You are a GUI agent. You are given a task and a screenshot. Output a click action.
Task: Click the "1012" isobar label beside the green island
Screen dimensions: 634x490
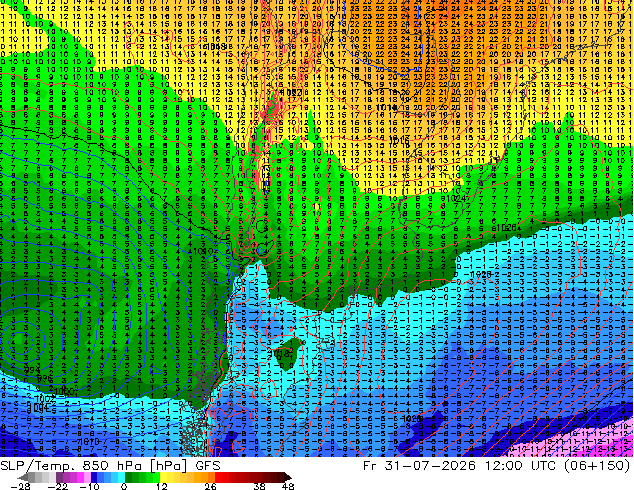[x=280, y=353]
